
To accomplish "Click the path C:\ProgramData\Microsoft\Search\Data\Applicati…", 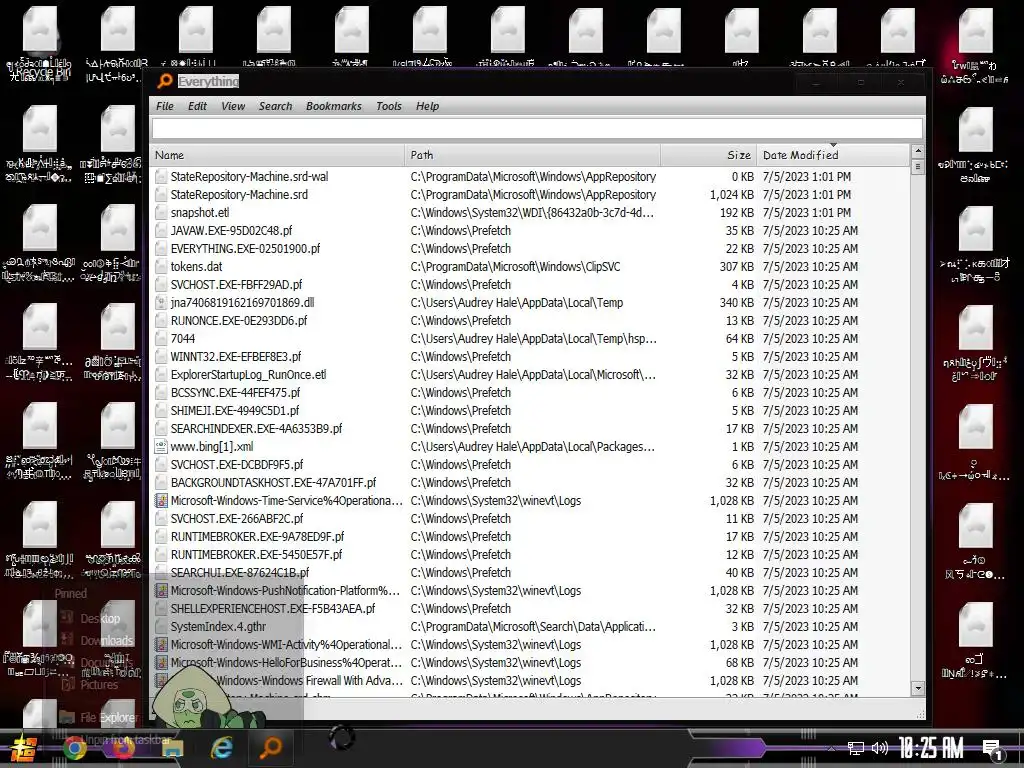I will (533, 627).
